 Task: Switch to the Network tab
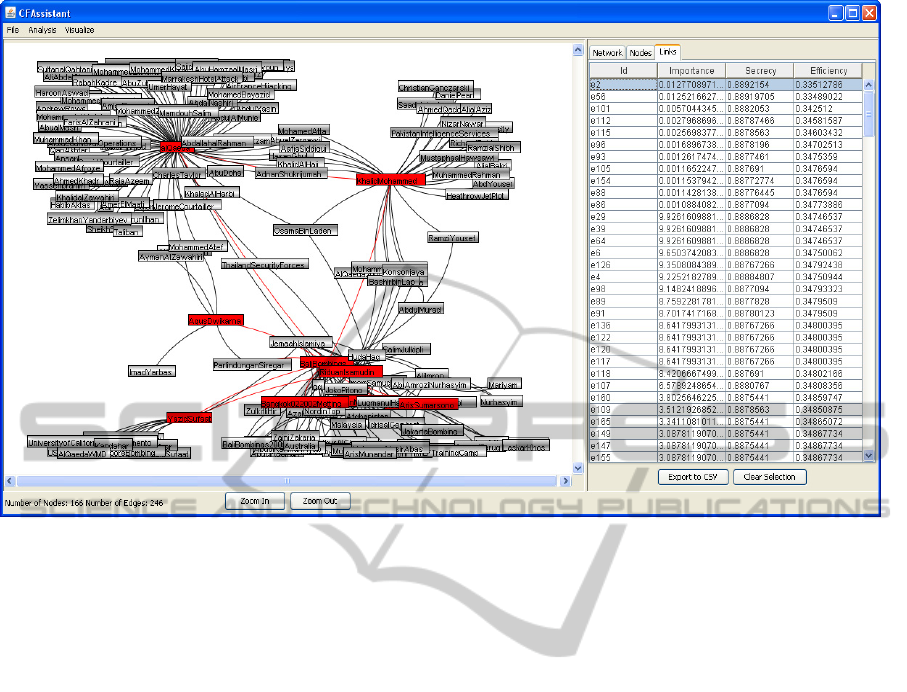pyautogui.click(x=608, y=52)
